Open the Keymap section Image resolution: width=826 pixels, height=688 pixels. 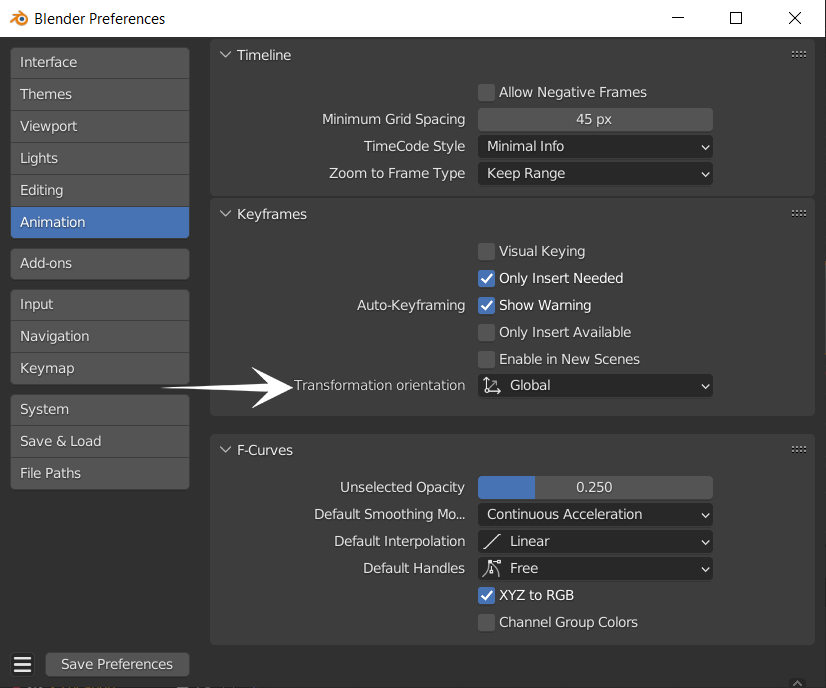100,368
